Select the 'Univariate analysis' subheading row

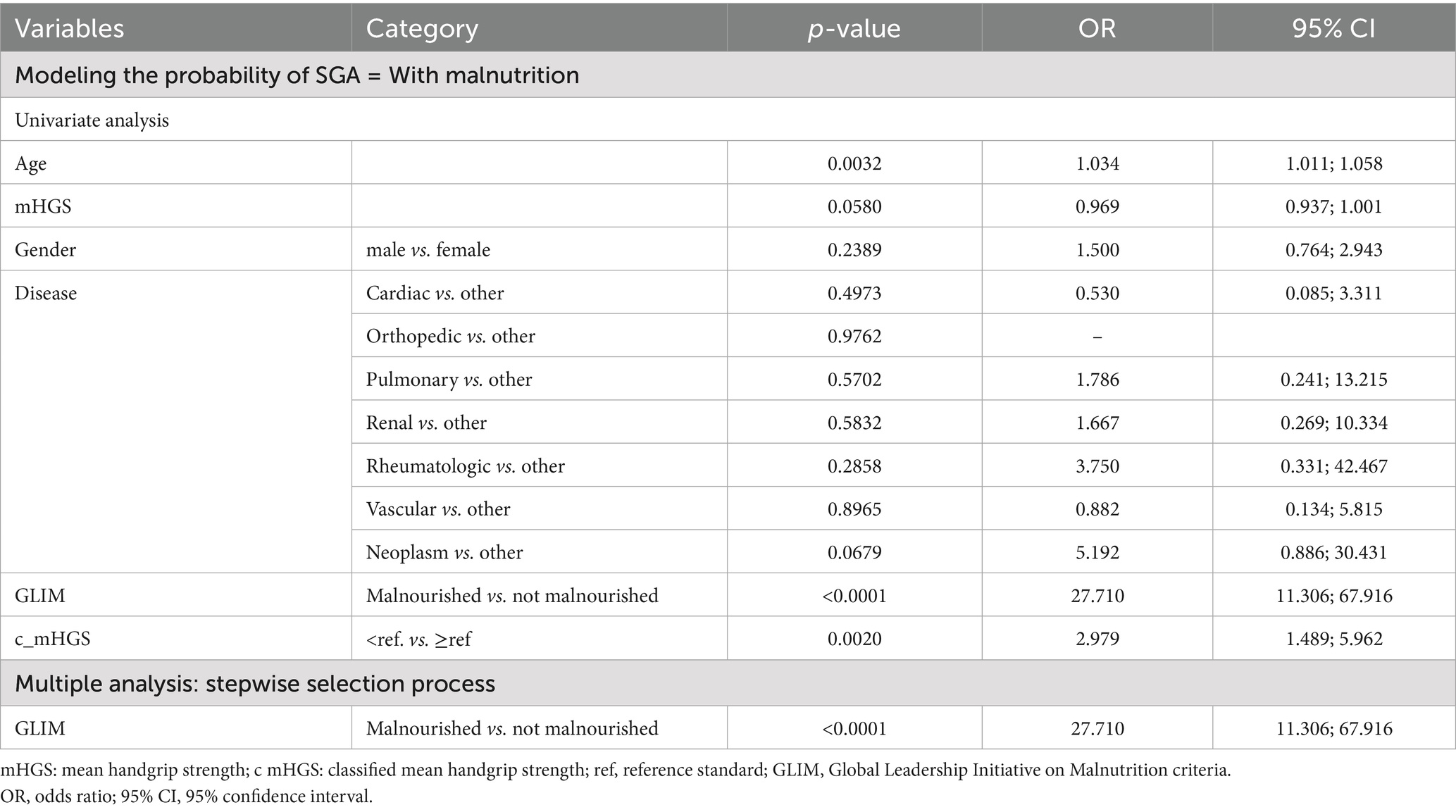pos(92,120)
